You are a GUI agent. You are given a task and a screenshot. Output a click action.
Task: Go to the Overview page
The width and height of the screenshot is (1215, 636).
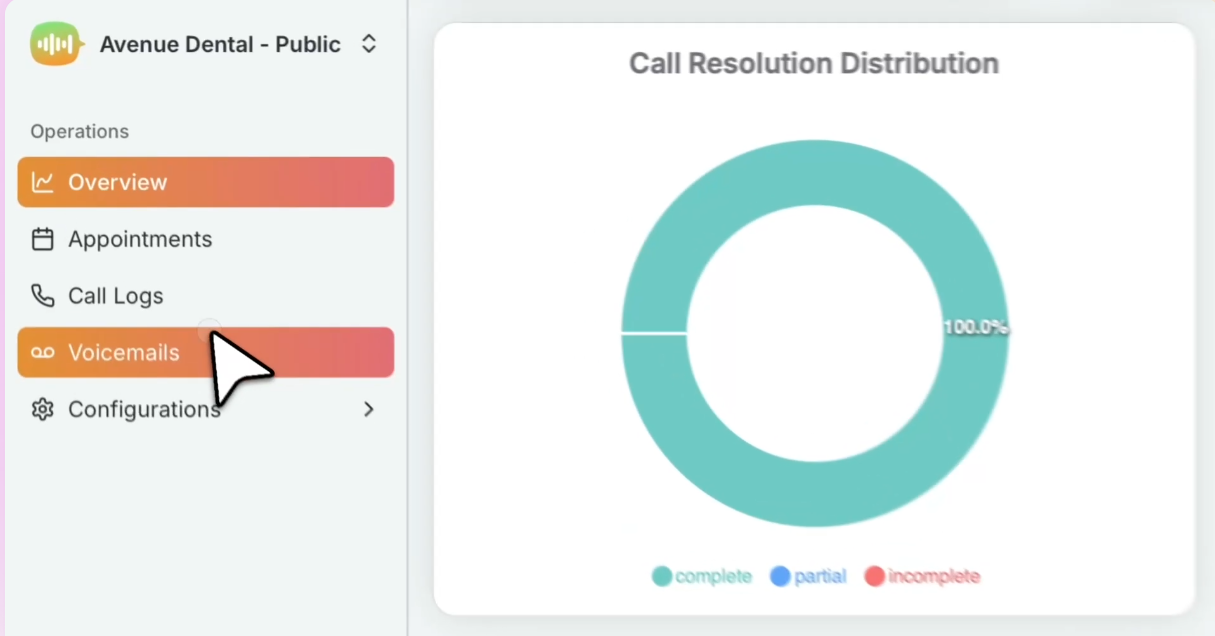(x=117, y=182)
